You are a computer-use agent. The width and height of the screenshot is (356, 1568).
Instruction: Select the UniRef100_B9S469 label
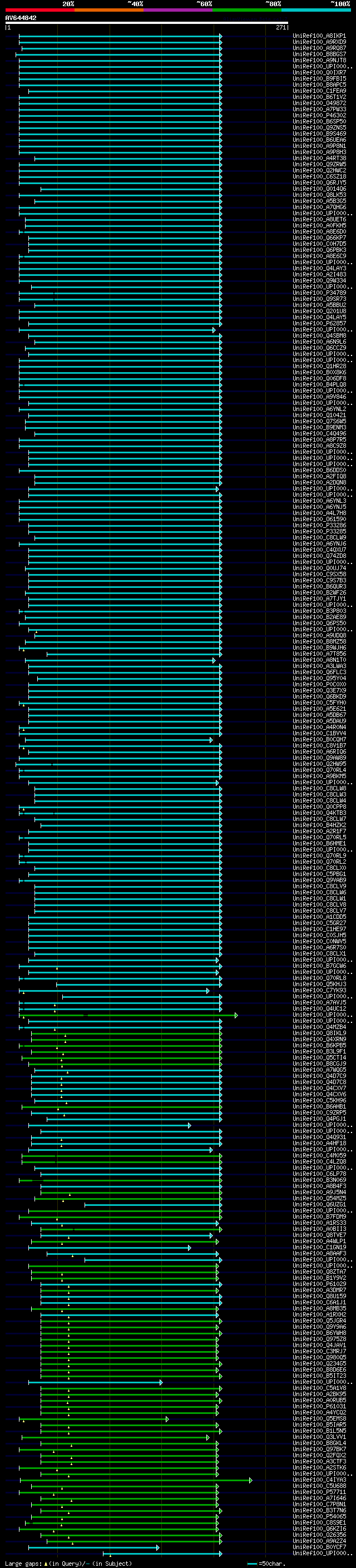319,133
